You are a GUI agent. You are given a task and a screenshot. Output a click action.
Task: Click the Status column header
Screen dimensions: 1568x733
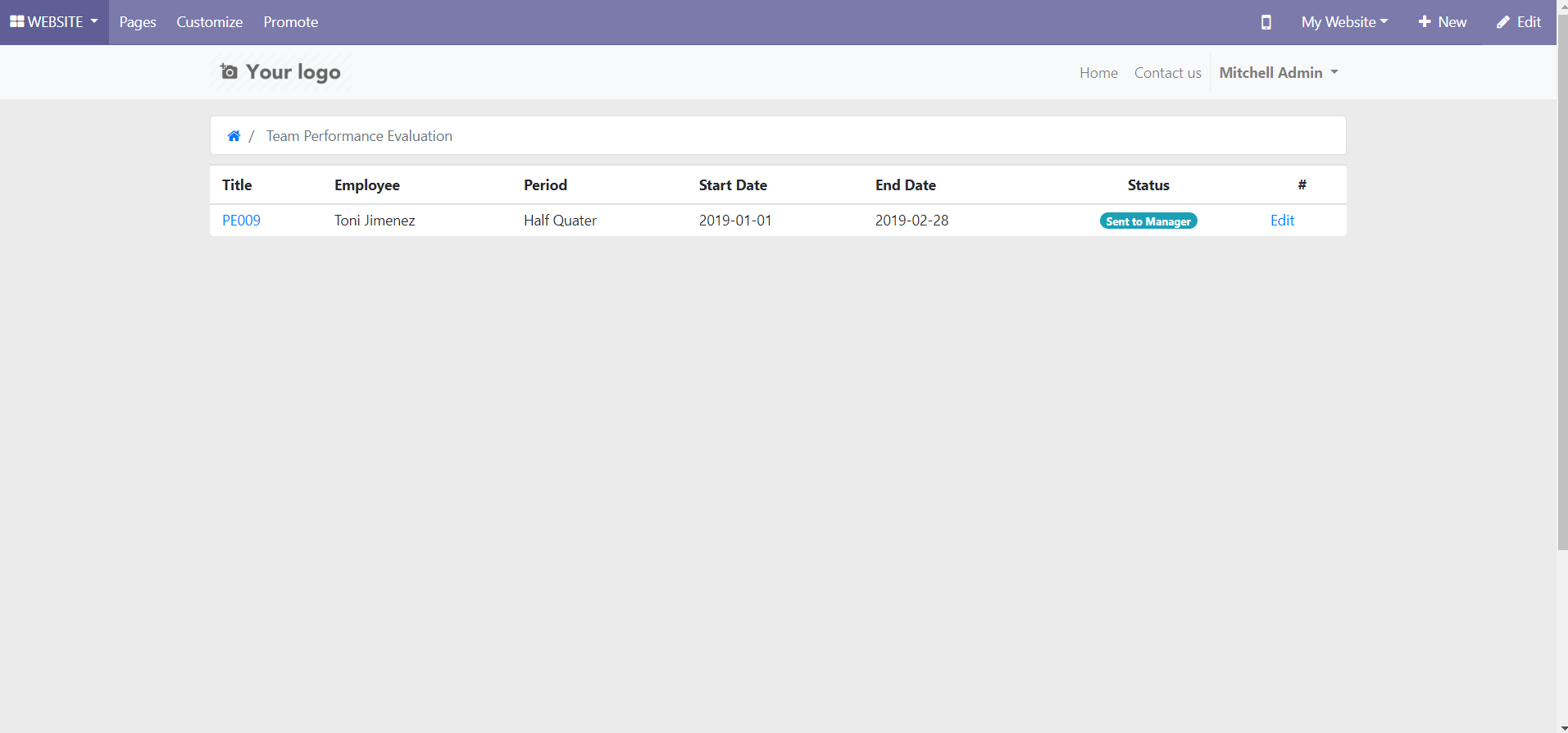coord(1148,185)
